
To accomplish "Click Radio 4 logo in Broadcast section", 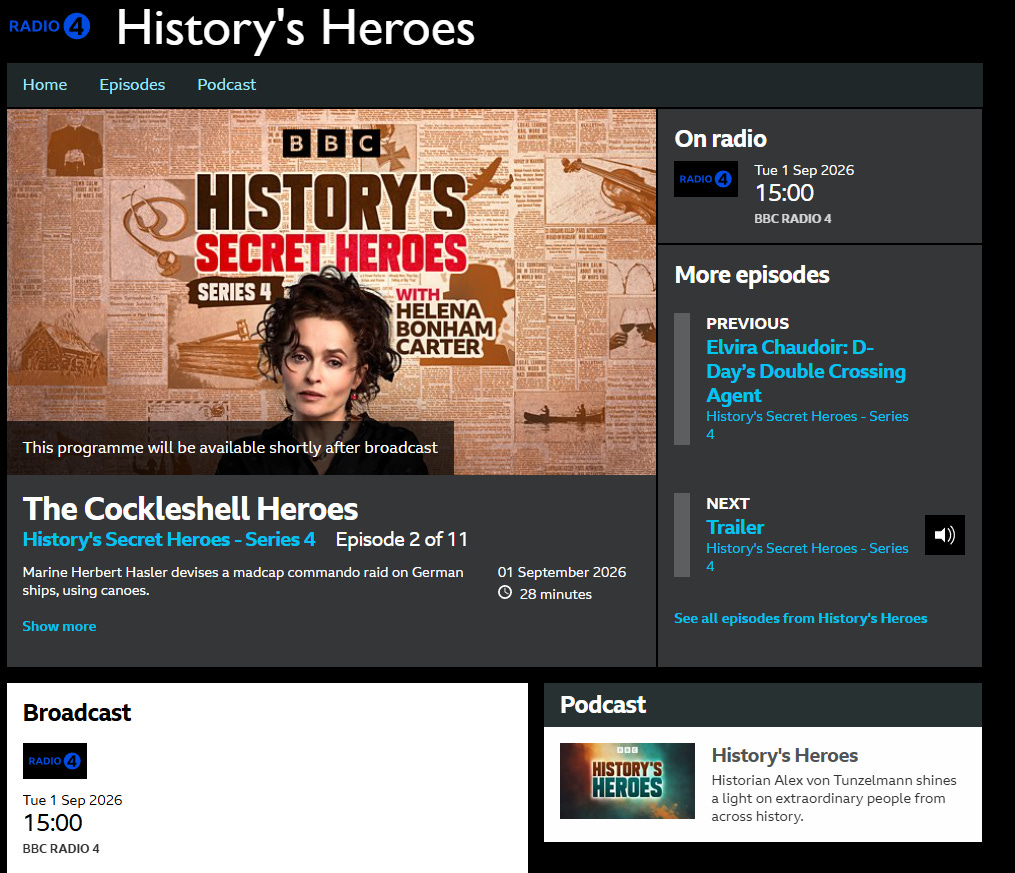I will (55, 761).
